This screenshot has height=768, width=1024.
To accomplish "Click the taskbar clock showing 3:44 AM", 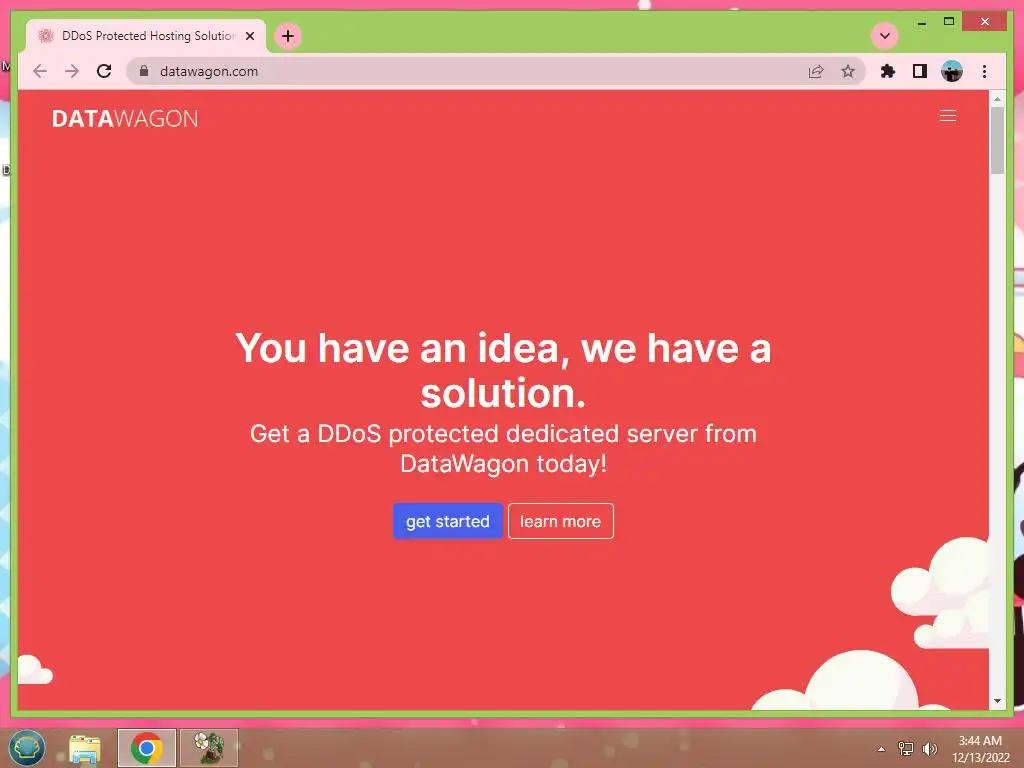I will point(980,748).
